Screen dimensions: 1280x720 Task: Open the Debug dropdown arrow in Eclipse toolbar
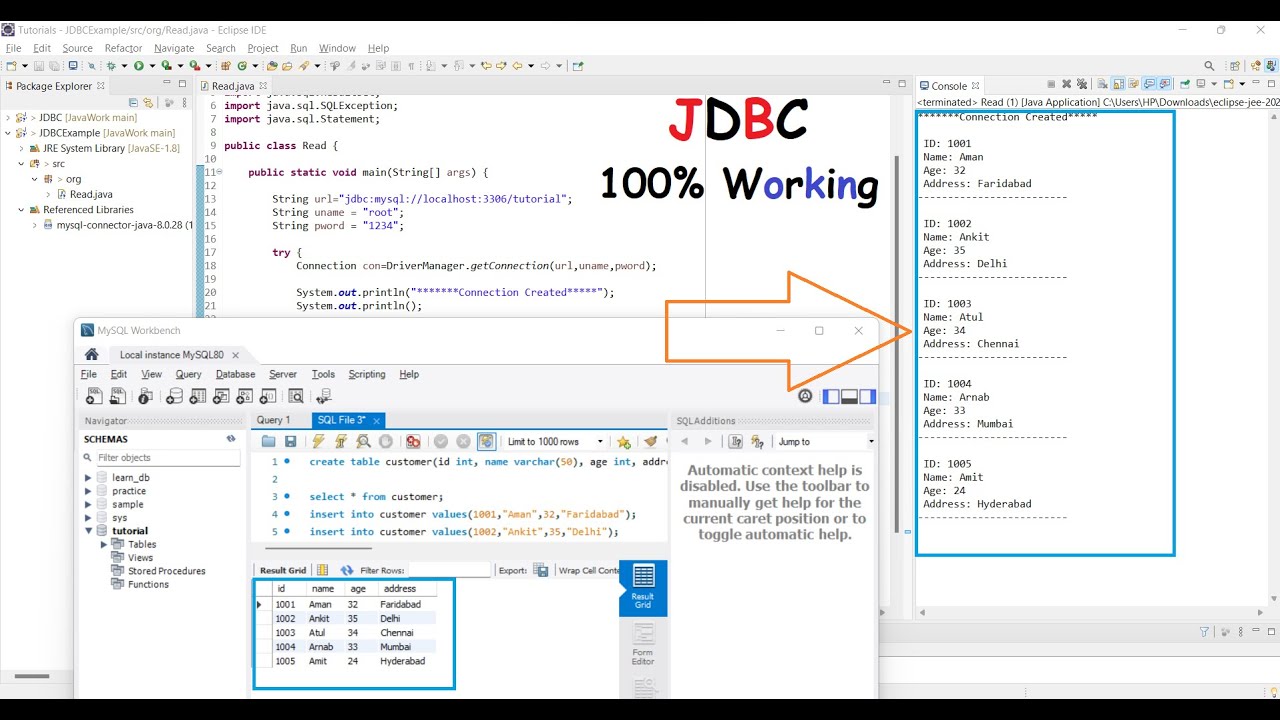(124, 66)
